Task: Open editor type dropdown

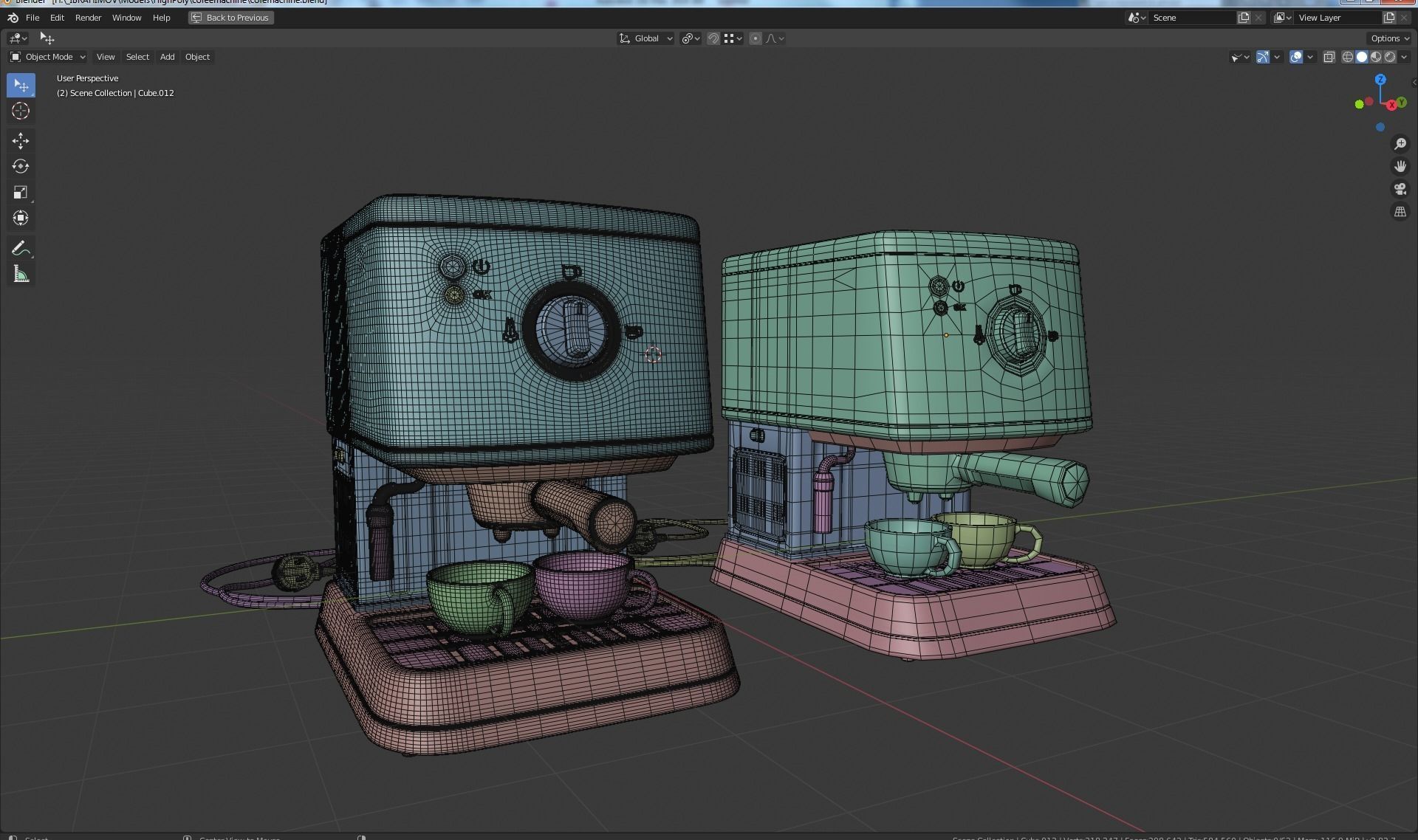Action: click(x=18, y=38)
